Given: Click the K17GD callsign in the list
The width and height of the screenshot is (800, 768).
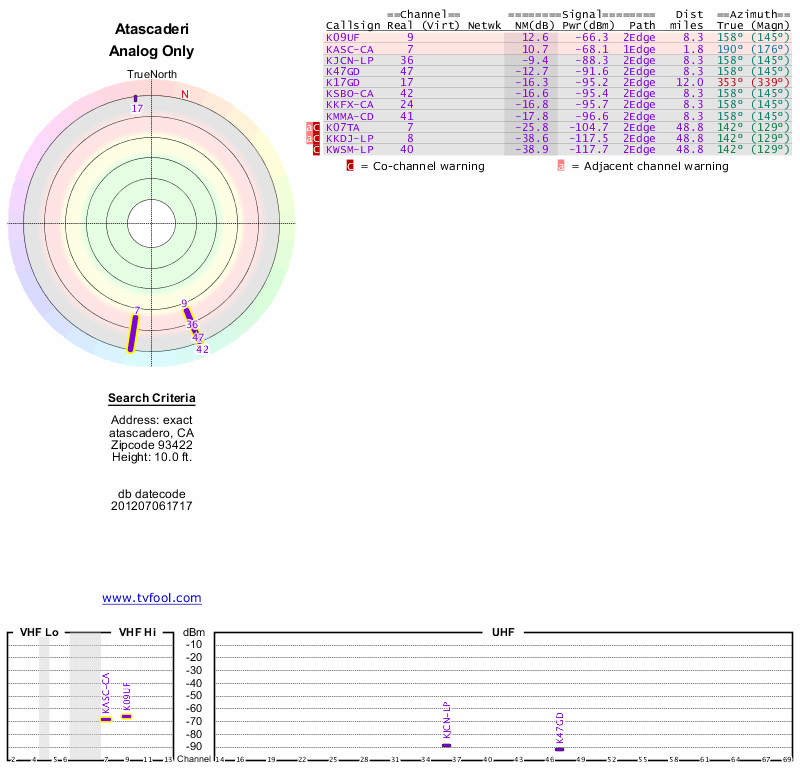Looking at the screenshot, I should pyautogui.click(x=342, y=83).
